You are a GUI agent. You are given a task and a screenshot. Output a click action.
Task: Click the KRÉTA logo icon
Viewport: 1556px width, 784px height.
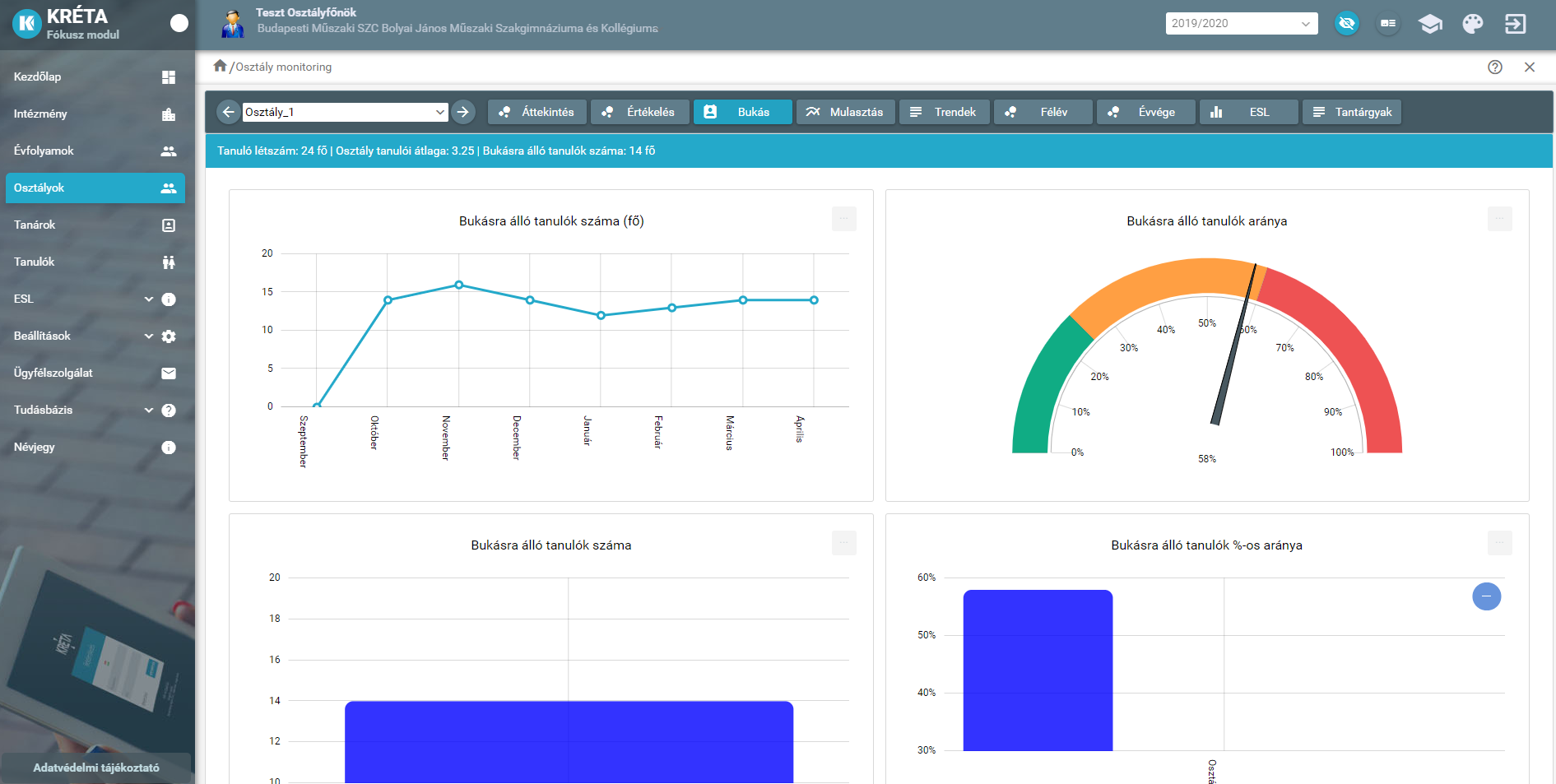[27, 24]
